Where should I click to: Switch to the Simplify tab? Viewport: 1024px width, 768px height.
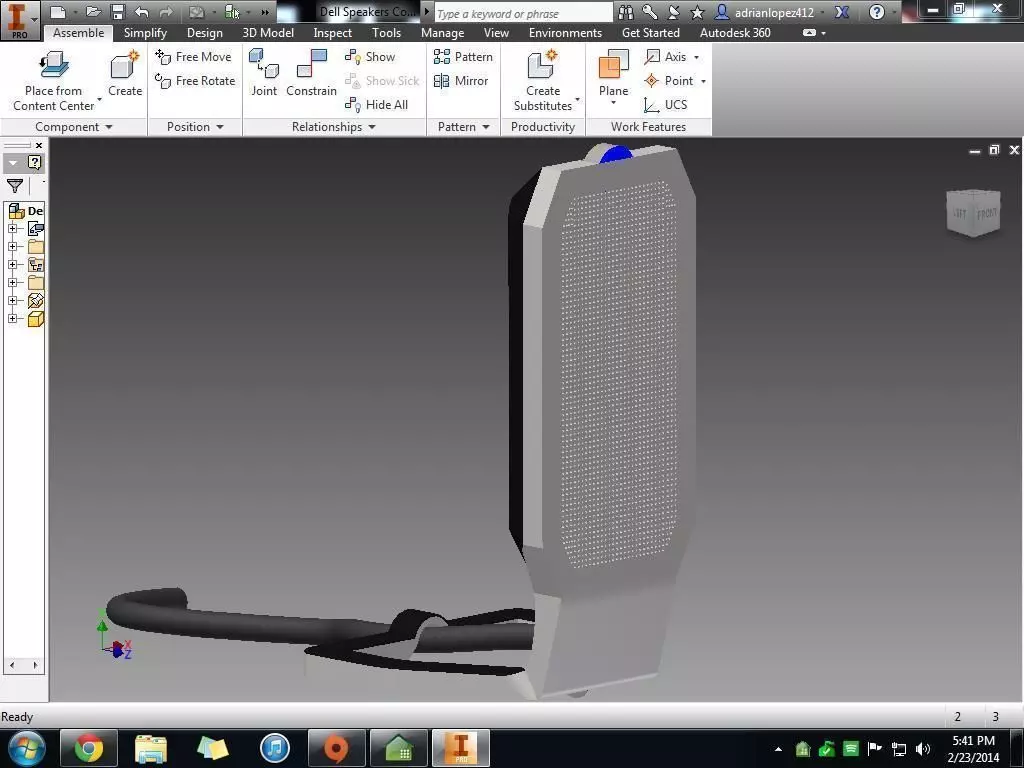pyautogui.click(x=145, y=33)
